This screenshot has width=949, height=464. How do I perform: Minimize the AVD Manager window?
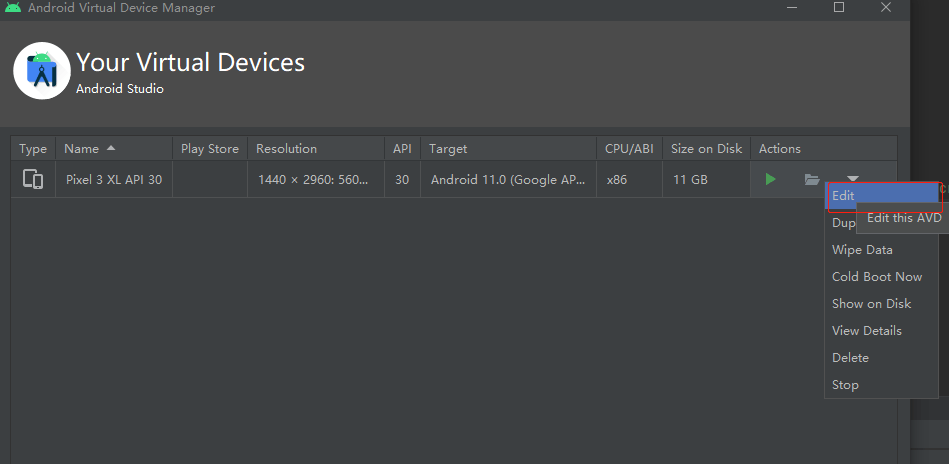[792, 7]
